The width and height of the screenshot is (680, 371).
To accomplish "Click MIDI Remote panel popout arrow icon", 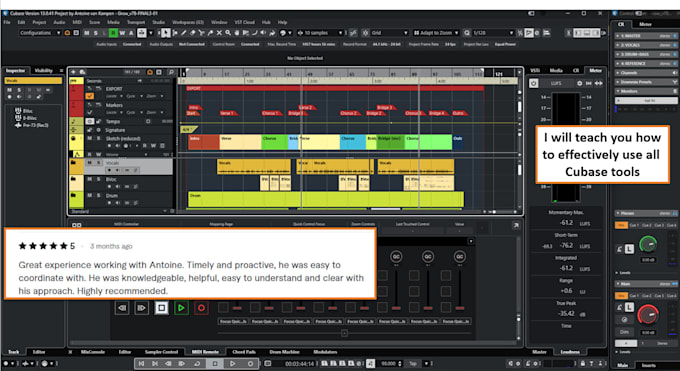I will 516,225.
